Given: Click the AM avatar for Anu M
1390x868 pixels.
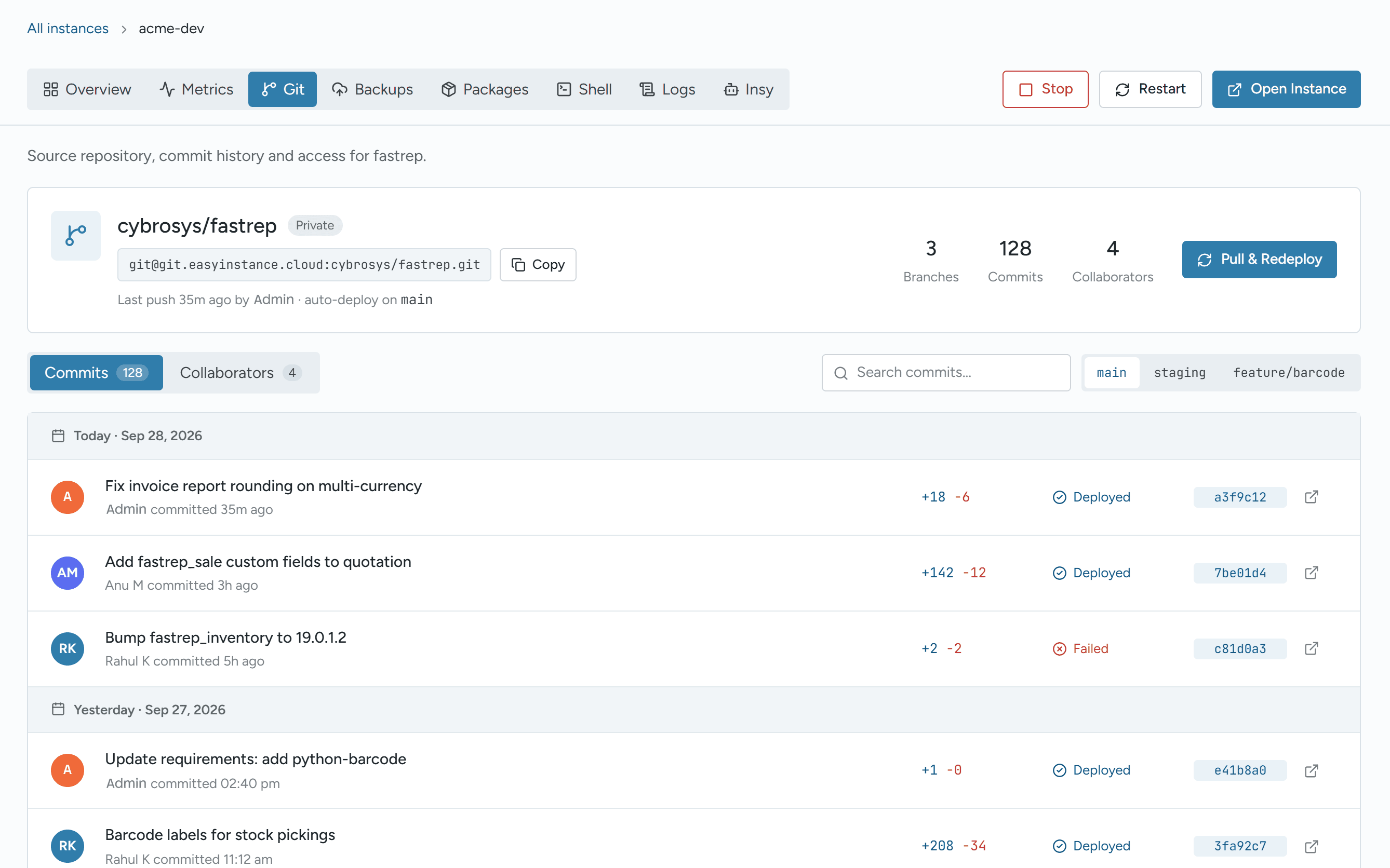Looking at the screenshot, I should 67,573.
